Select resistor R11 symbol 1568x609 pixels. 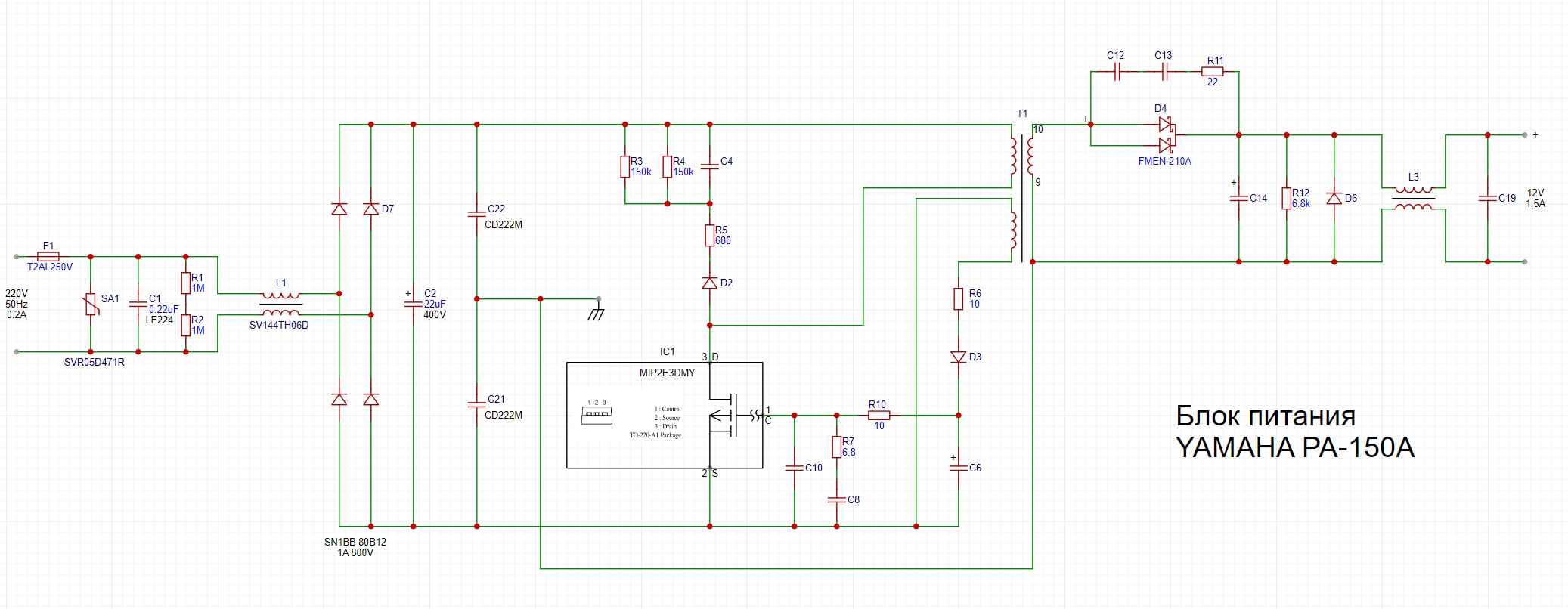tap(1213, 71)
